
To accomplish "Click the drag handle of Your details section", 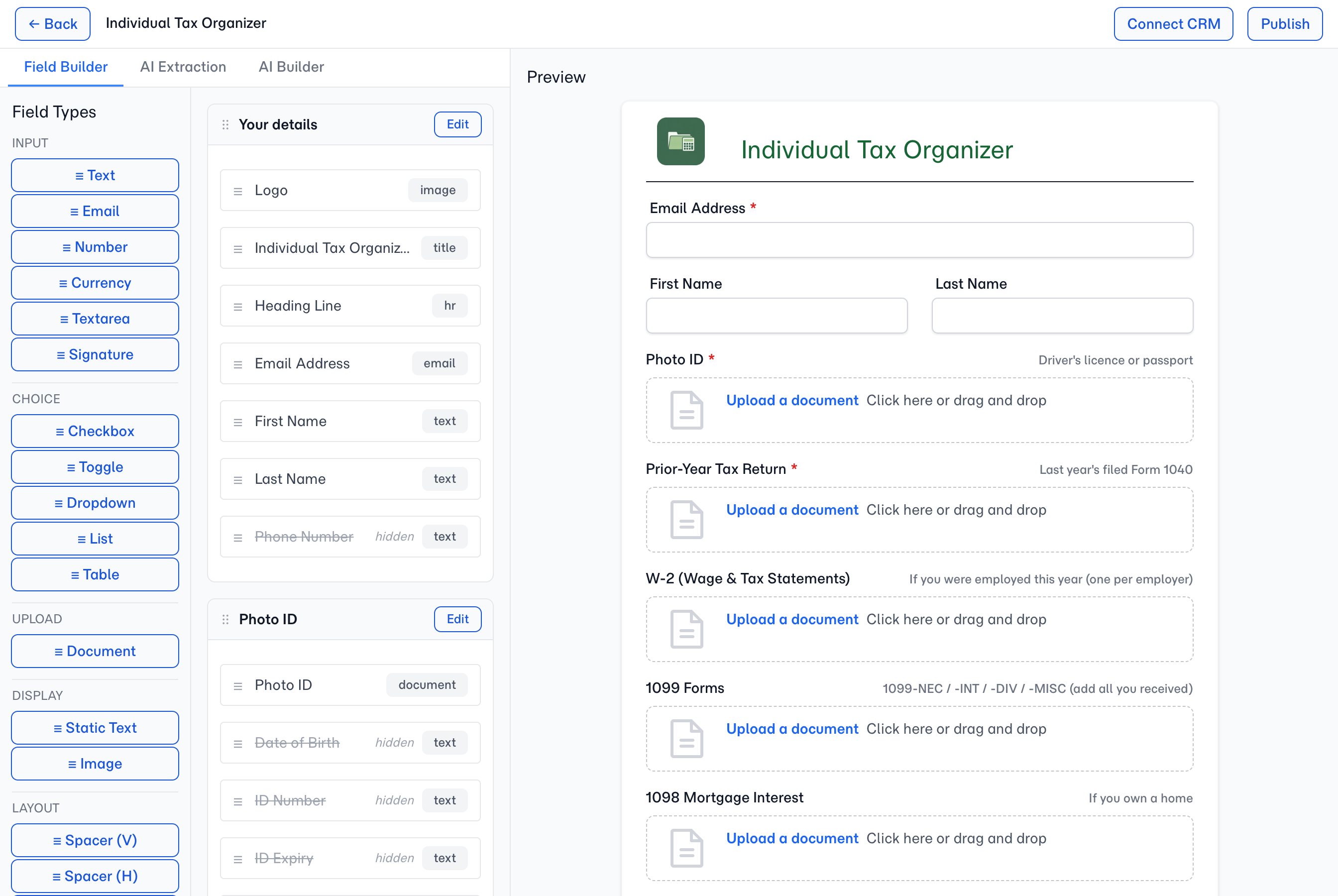I will click(x=225, y=124).
